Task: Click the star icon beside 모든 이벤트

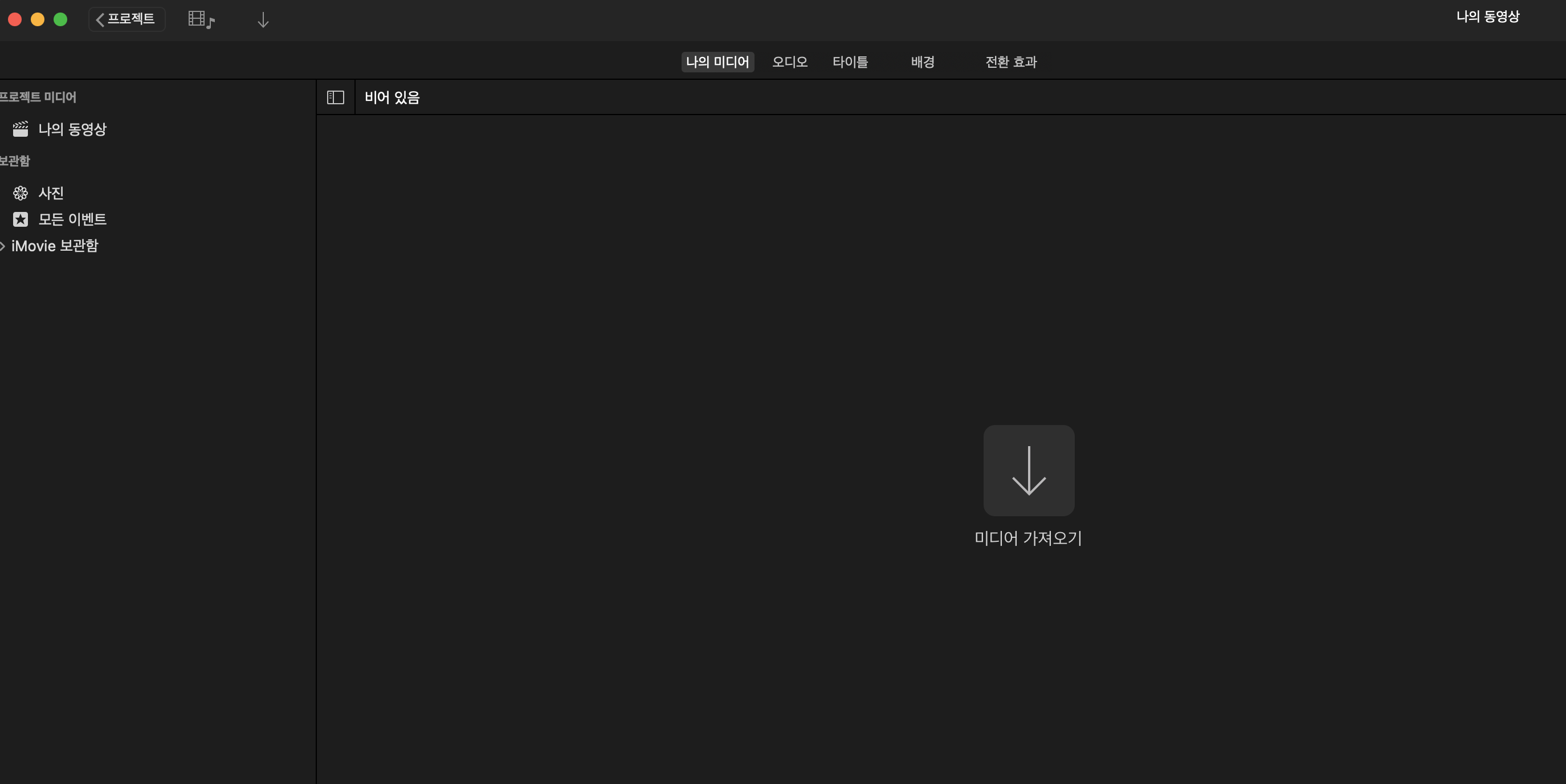Action: click(x=21, y=219)
